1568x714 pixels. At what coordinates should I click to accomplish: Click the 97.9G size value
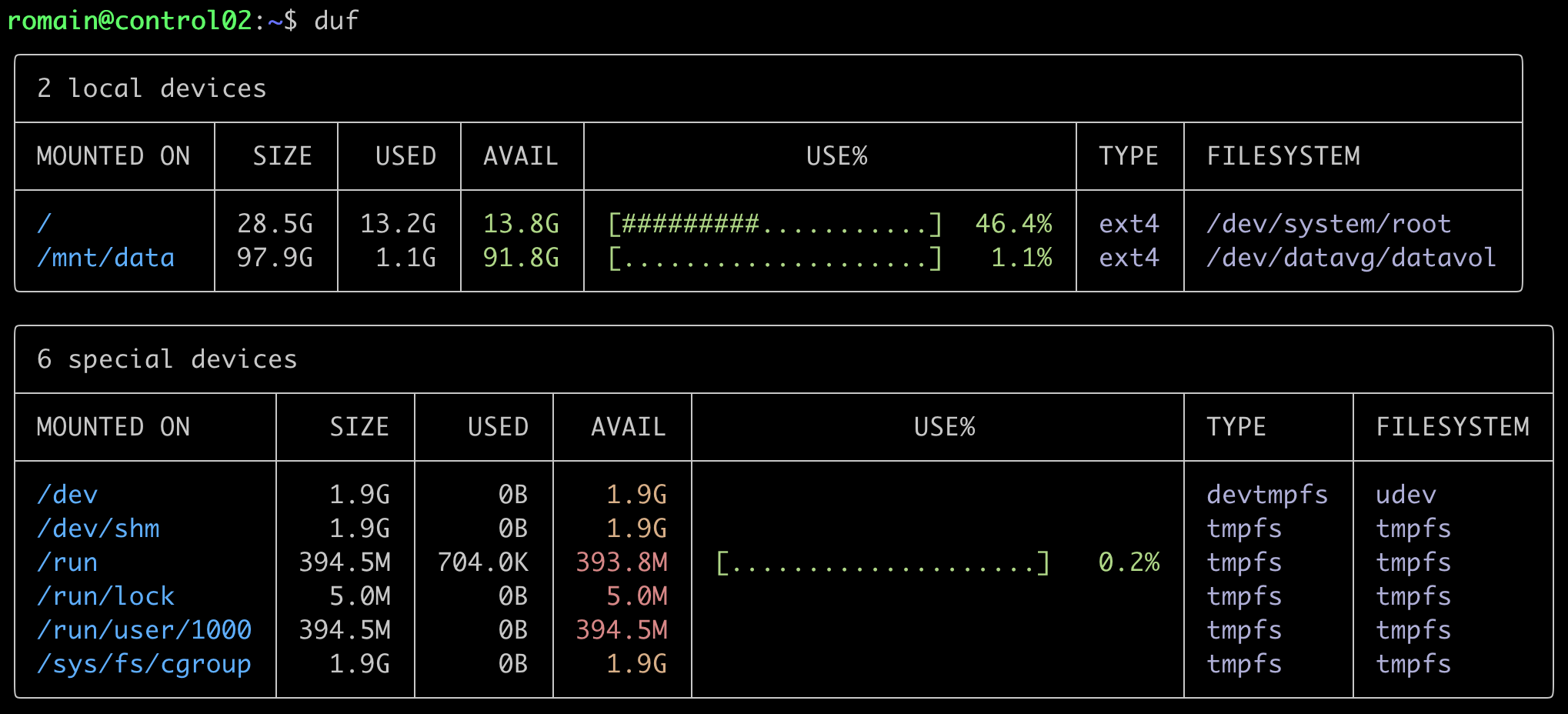point(275,258)
